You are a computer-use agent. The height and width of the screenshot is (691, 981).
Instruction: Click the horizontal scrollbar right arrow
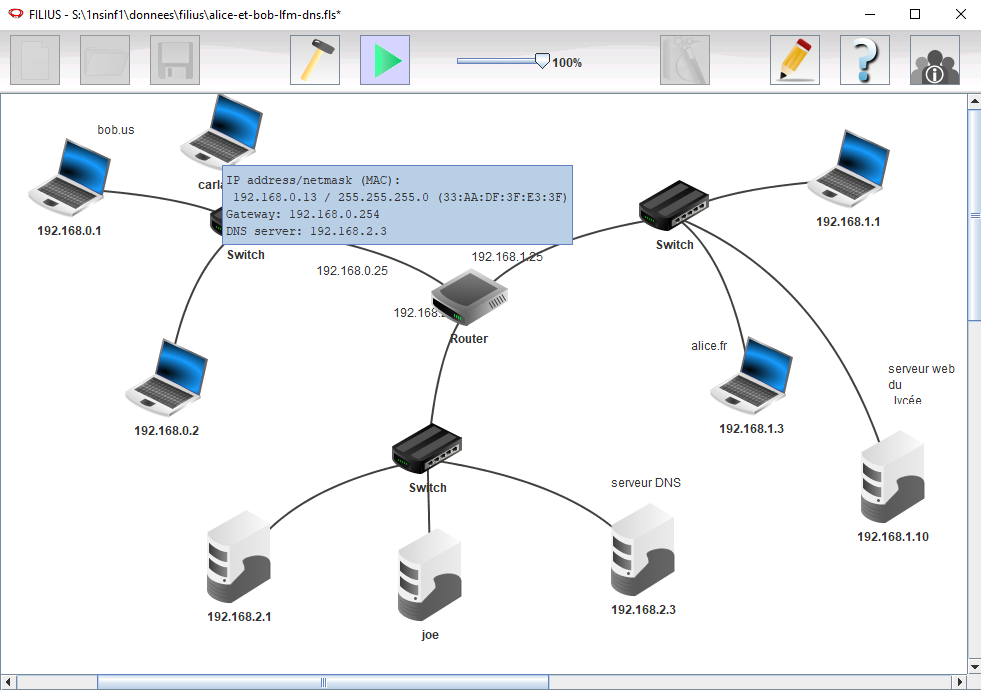pos(957,682)
